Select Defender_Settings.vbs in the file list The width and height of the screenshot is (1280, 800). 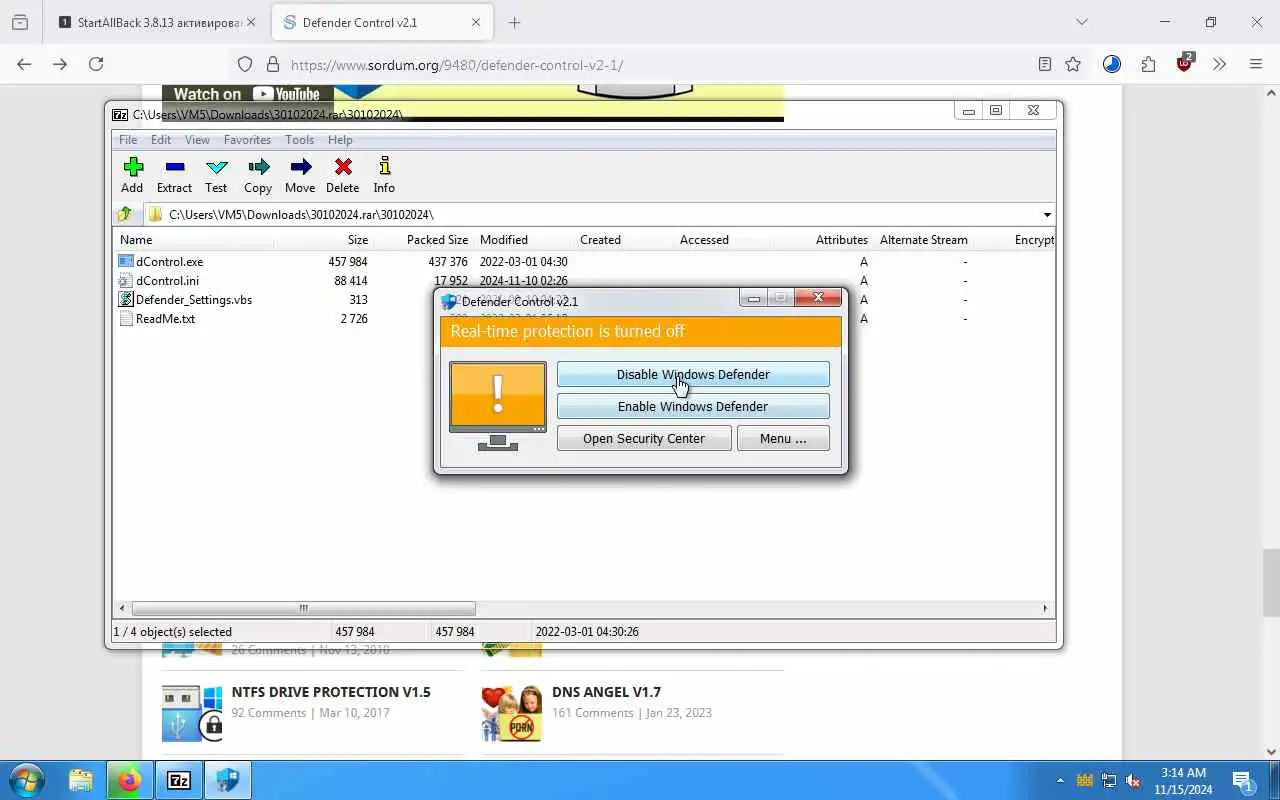pos(193,299)
